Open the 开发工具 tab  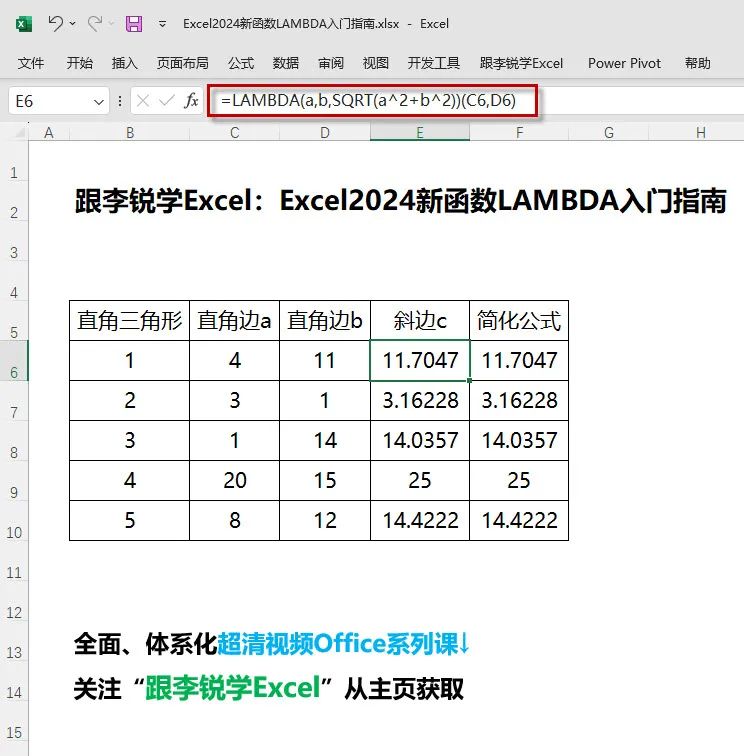pos(434,63)
